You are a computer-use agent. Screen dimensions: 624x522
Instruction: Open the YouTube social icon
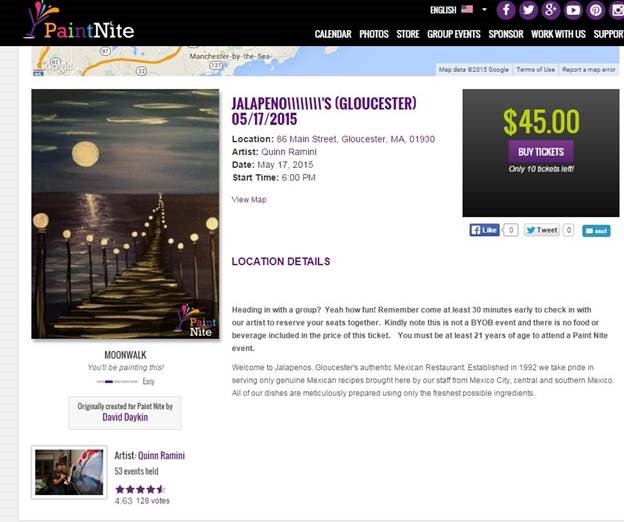coord(573,10)
